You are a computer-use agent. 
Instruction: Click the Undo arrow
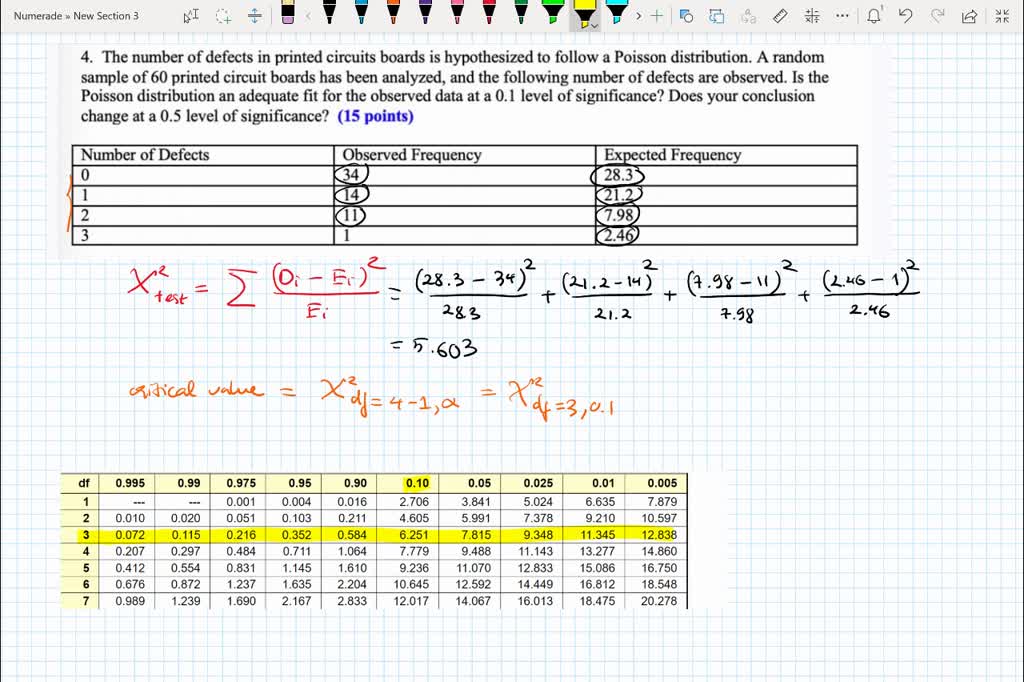point(905,15)
